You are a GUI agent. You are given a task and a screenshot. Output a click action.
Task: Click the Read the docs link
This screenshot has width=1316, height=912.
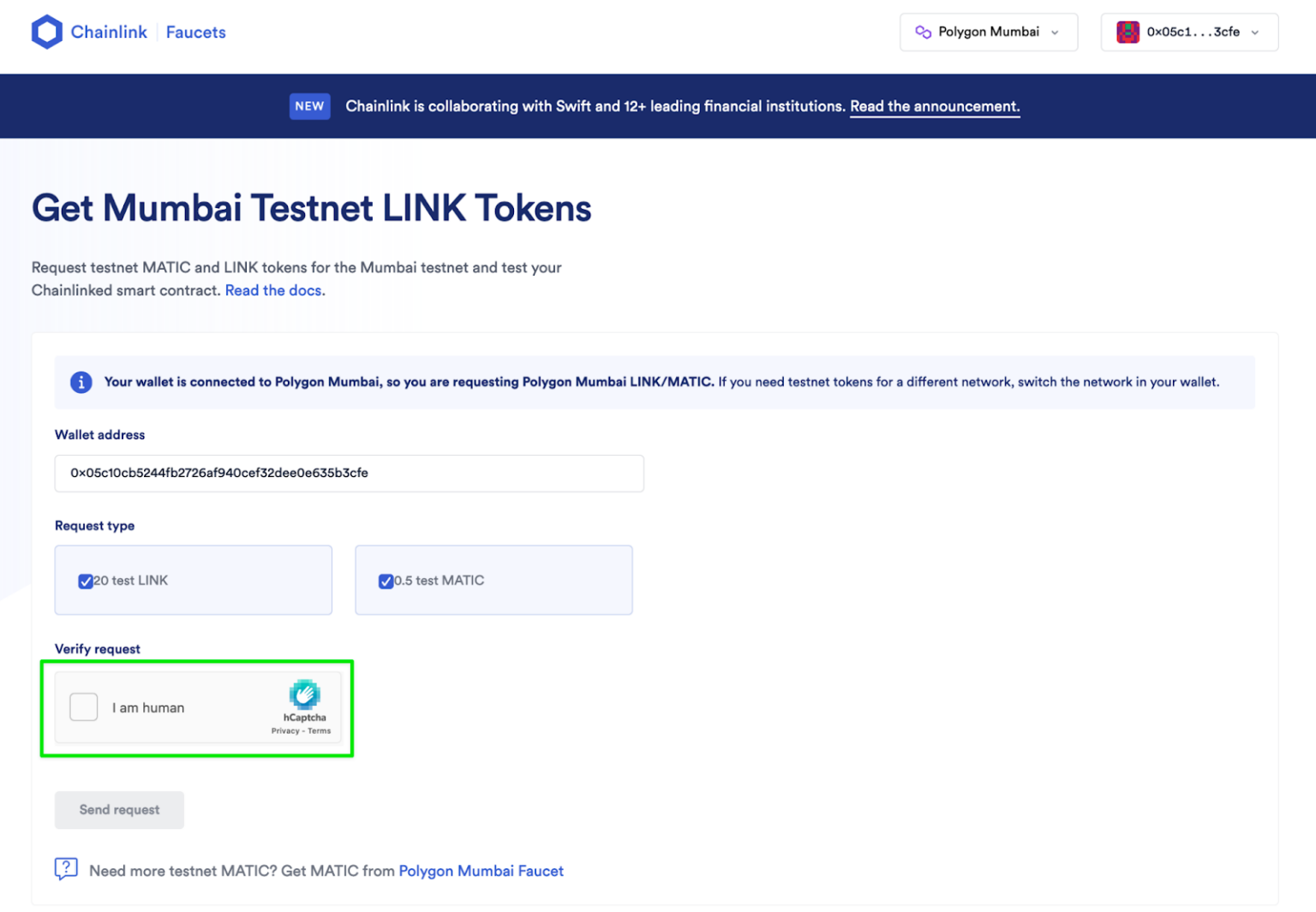(272, 290)
